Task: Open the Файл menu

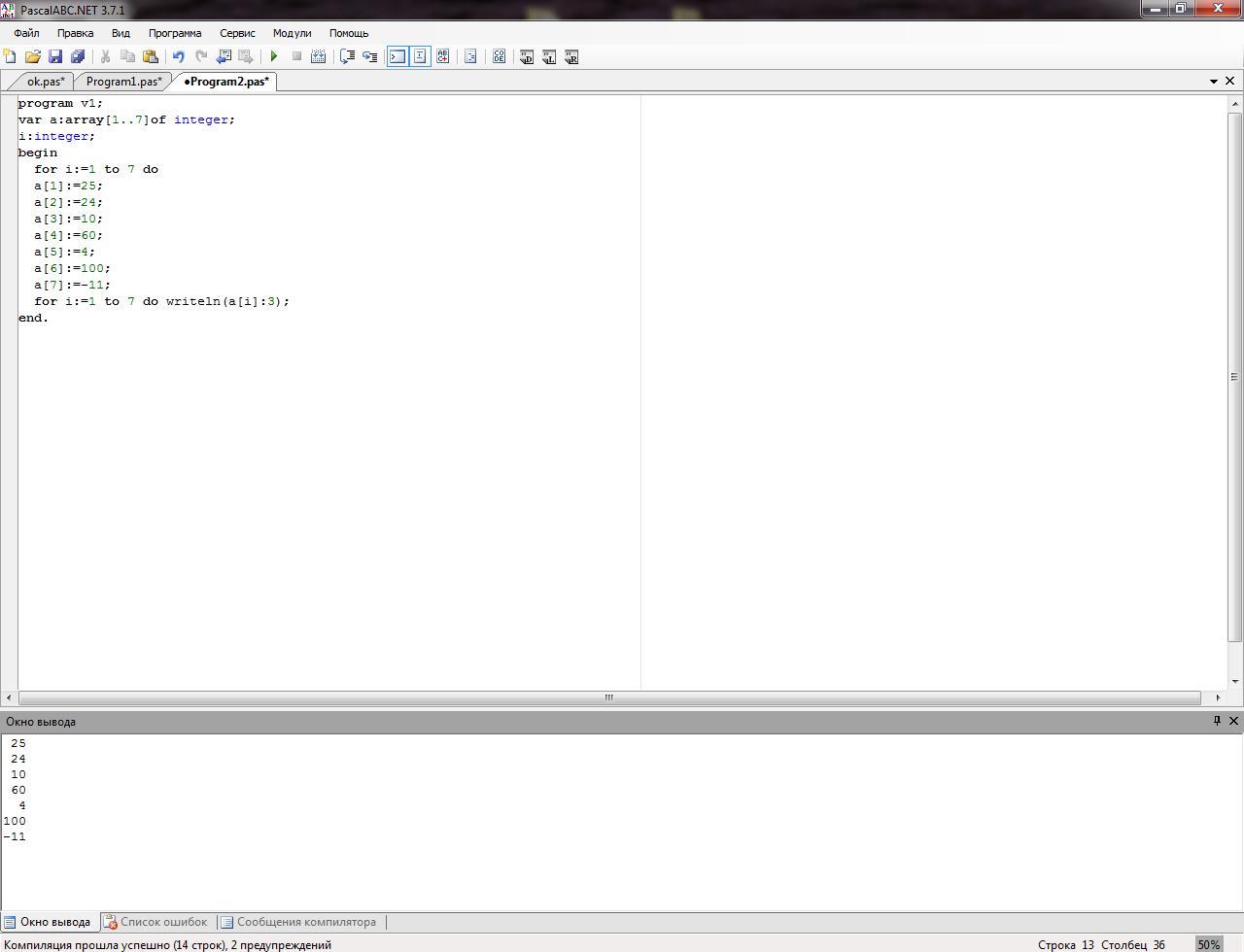Action: (26, 33)
